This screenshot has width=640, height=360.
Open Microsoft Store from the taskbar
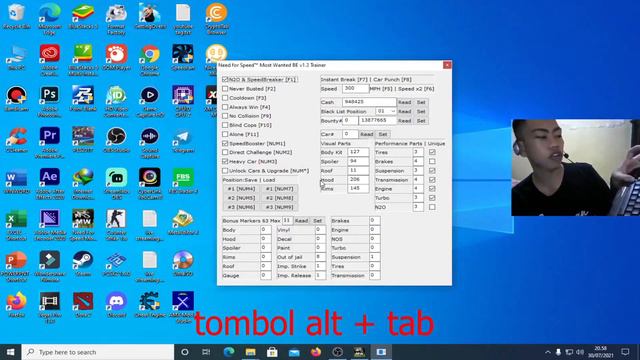coord(272,352)
